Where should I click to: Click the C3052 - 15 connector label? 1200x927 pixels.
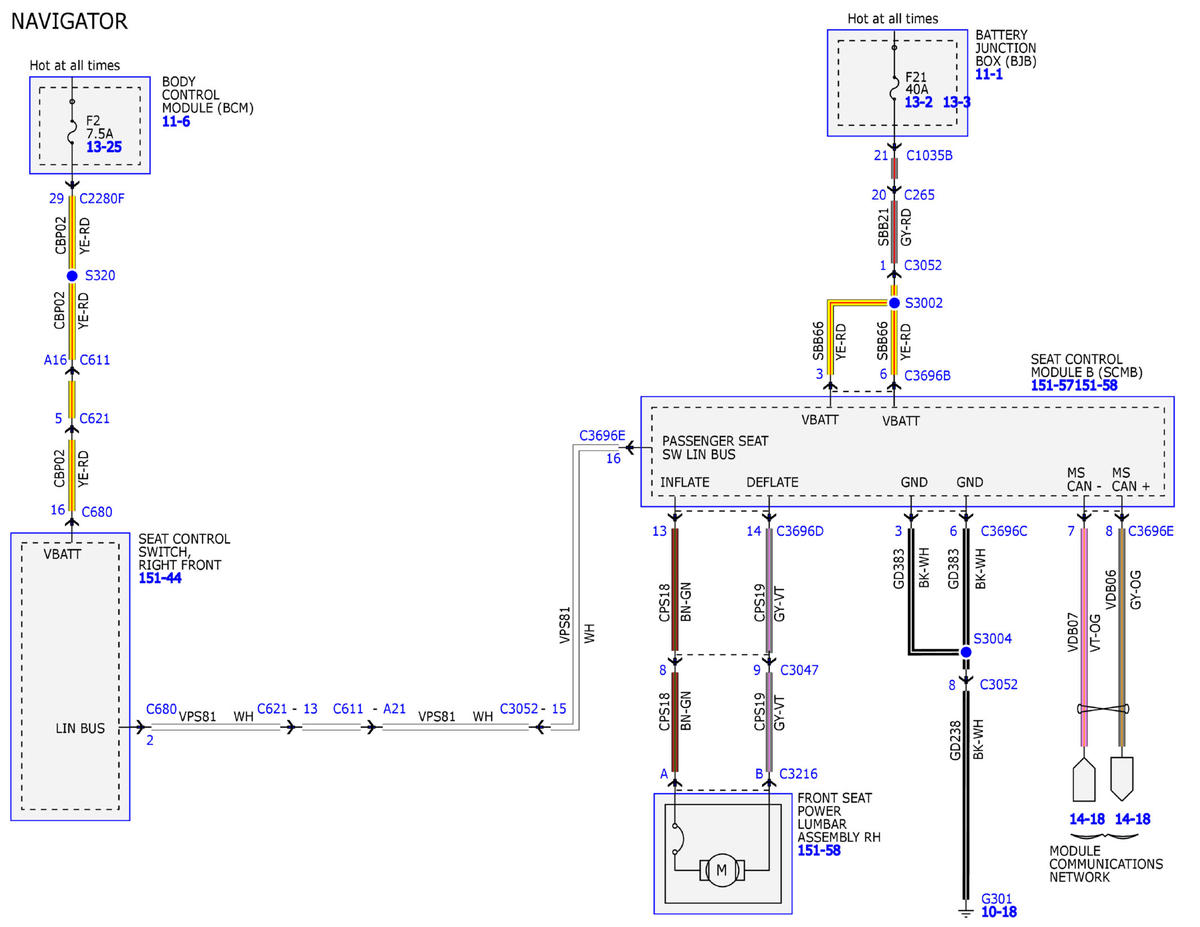(533, 708)
